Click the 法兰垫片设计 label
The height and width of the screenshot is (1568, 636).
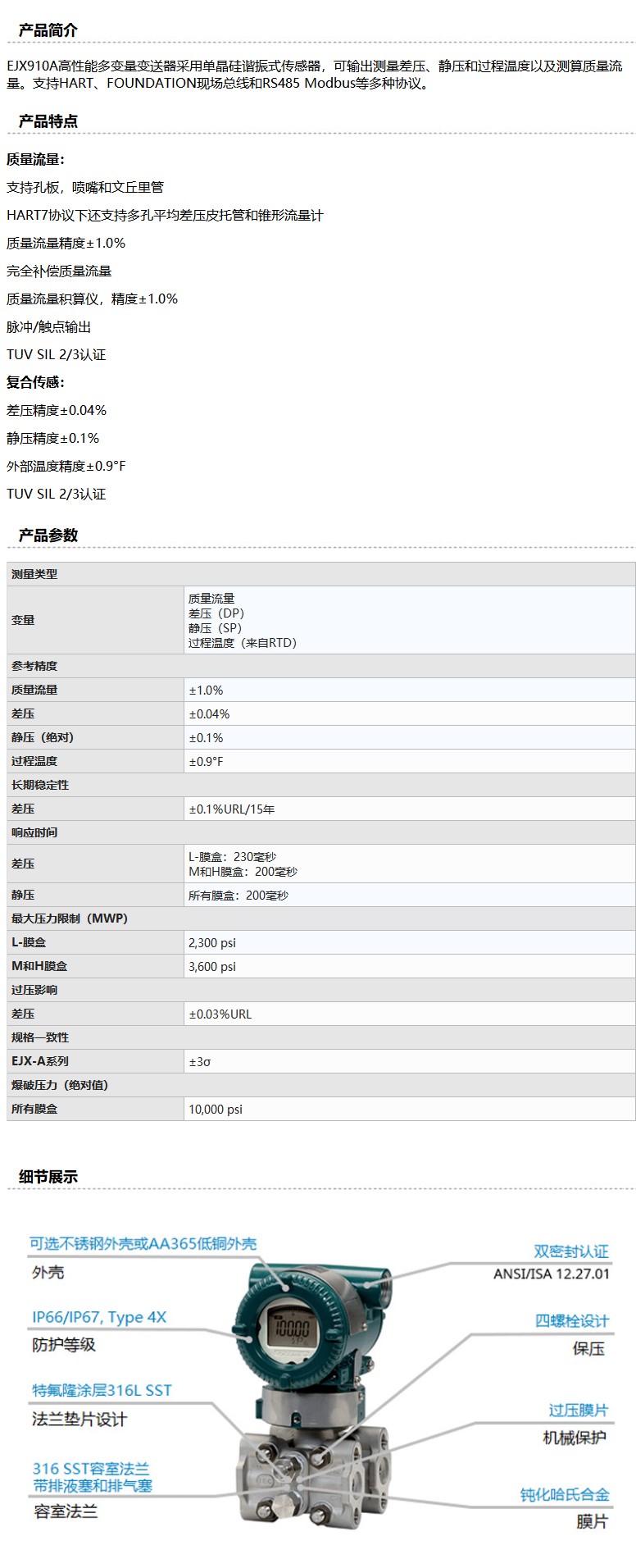click(x=79, y=1419)
